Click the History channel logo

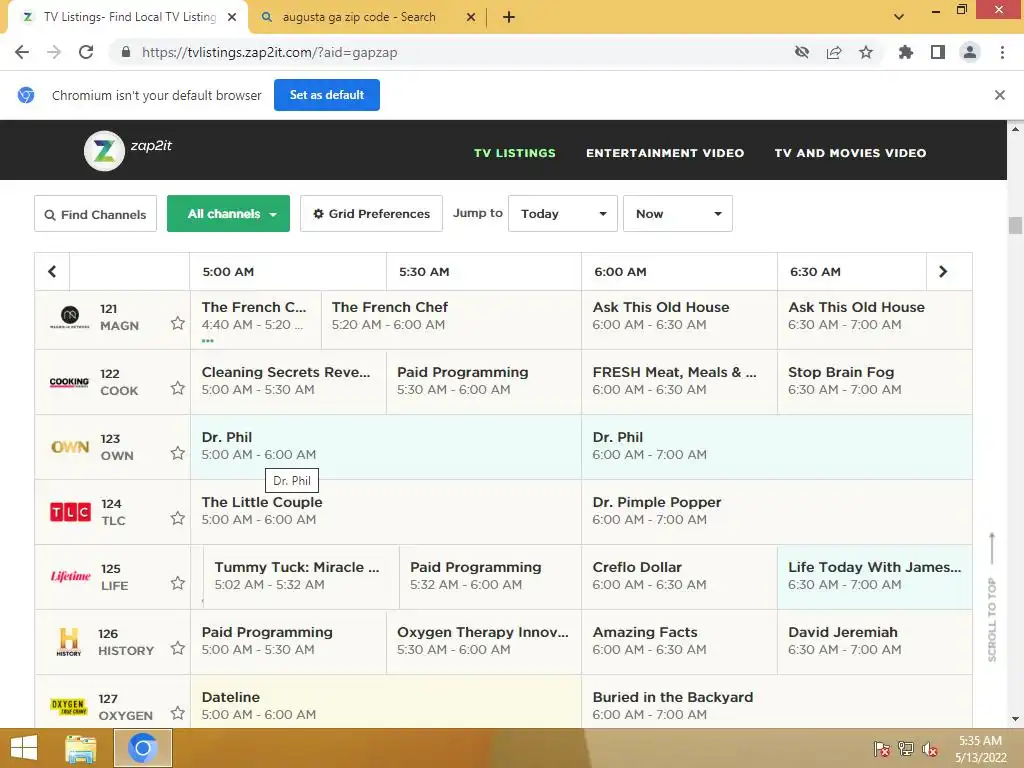69,642
